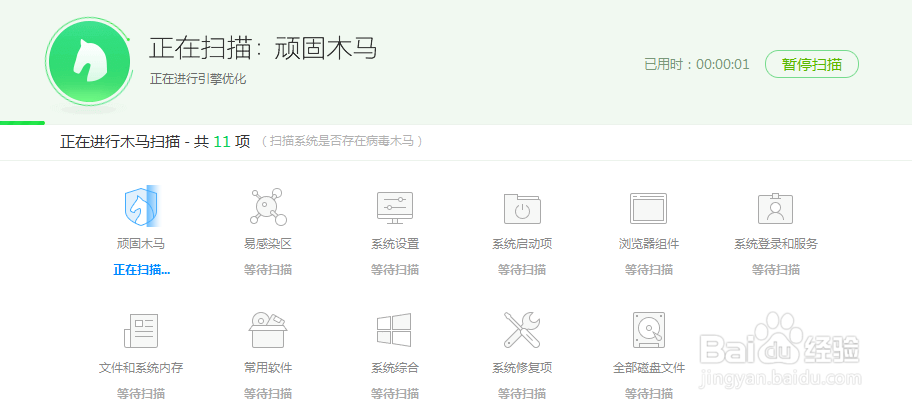Select the 系统启动项 folder icon
Viewport: 912px width, 409px height.
click(x=522, y=208)
